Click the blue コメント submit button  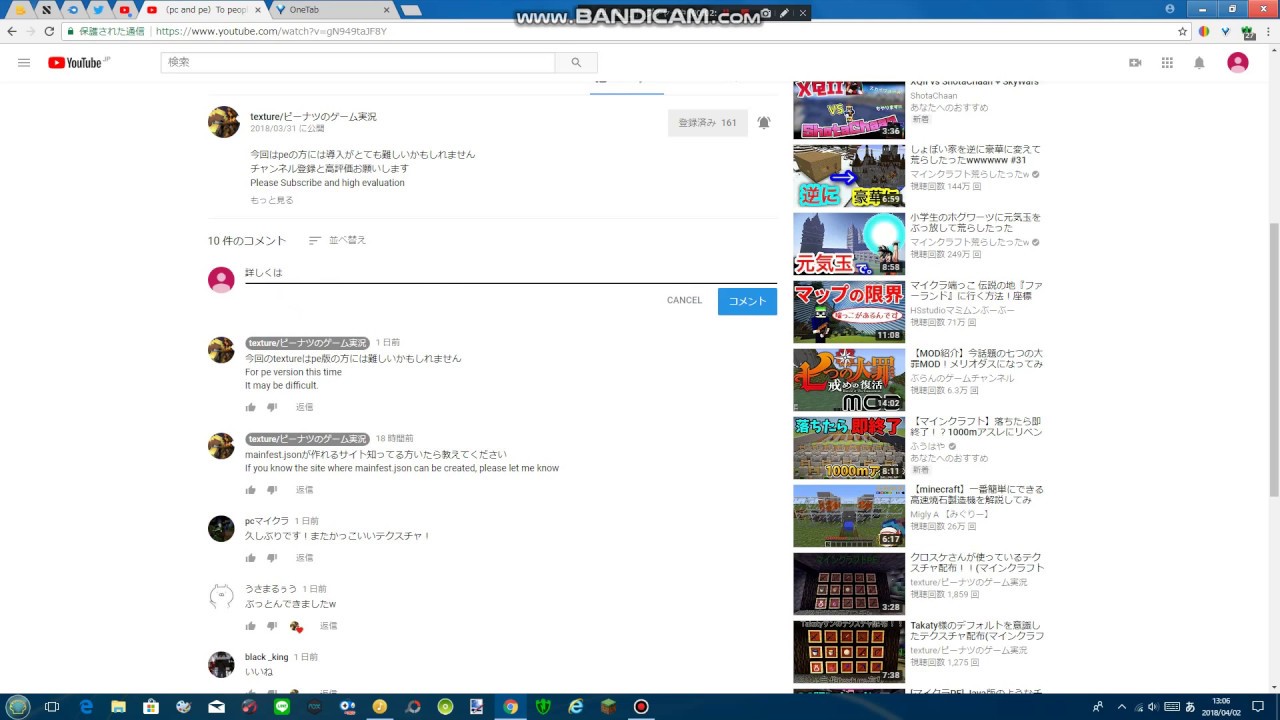(747, 300)
